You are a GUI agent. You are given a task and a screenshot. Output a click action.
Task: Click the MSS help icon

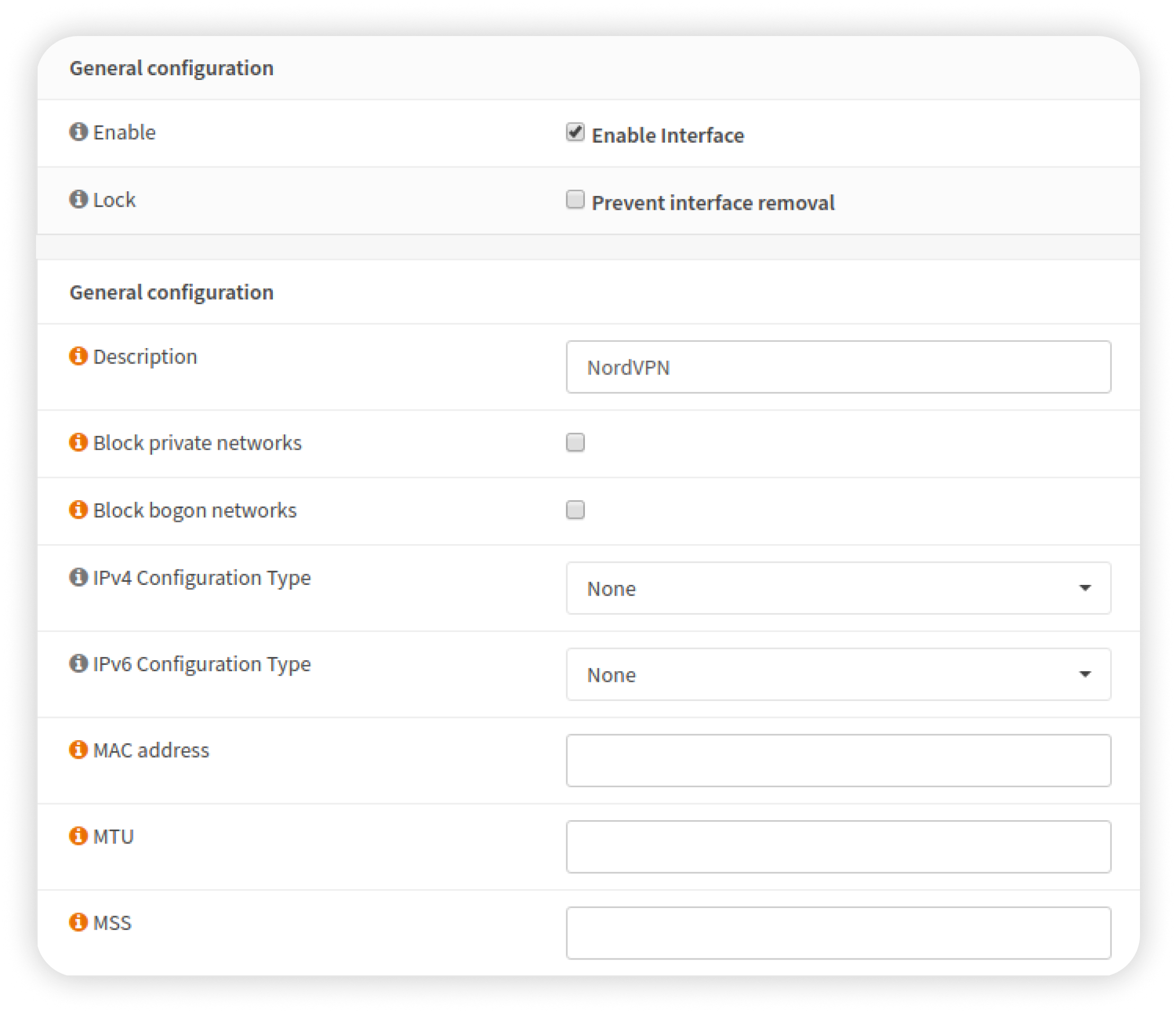78,922
